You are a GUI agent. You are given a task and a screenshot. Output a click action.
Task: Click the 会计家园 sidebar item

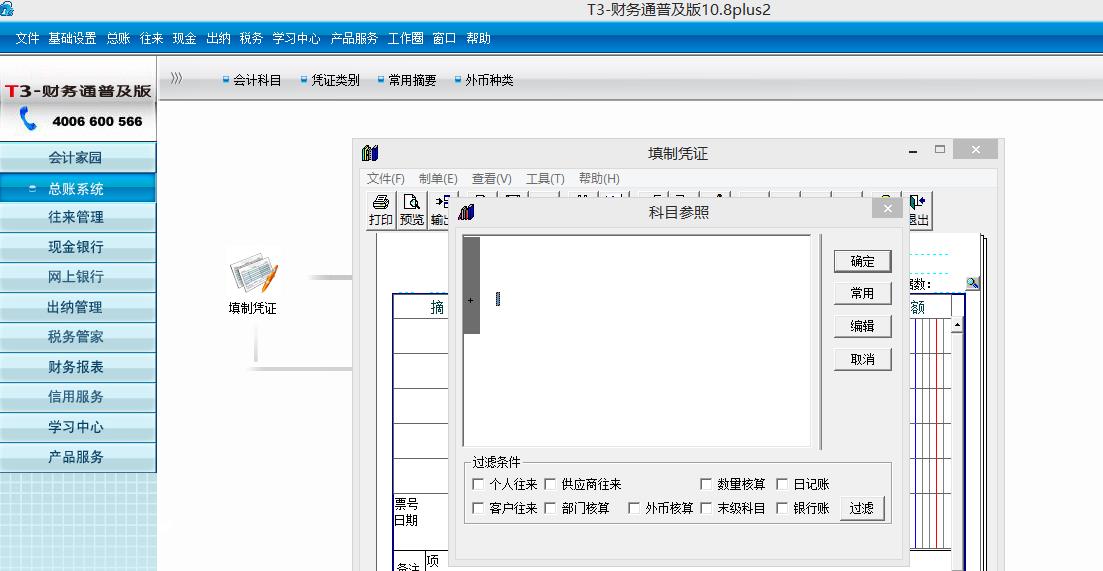click(x=77, y=158)
